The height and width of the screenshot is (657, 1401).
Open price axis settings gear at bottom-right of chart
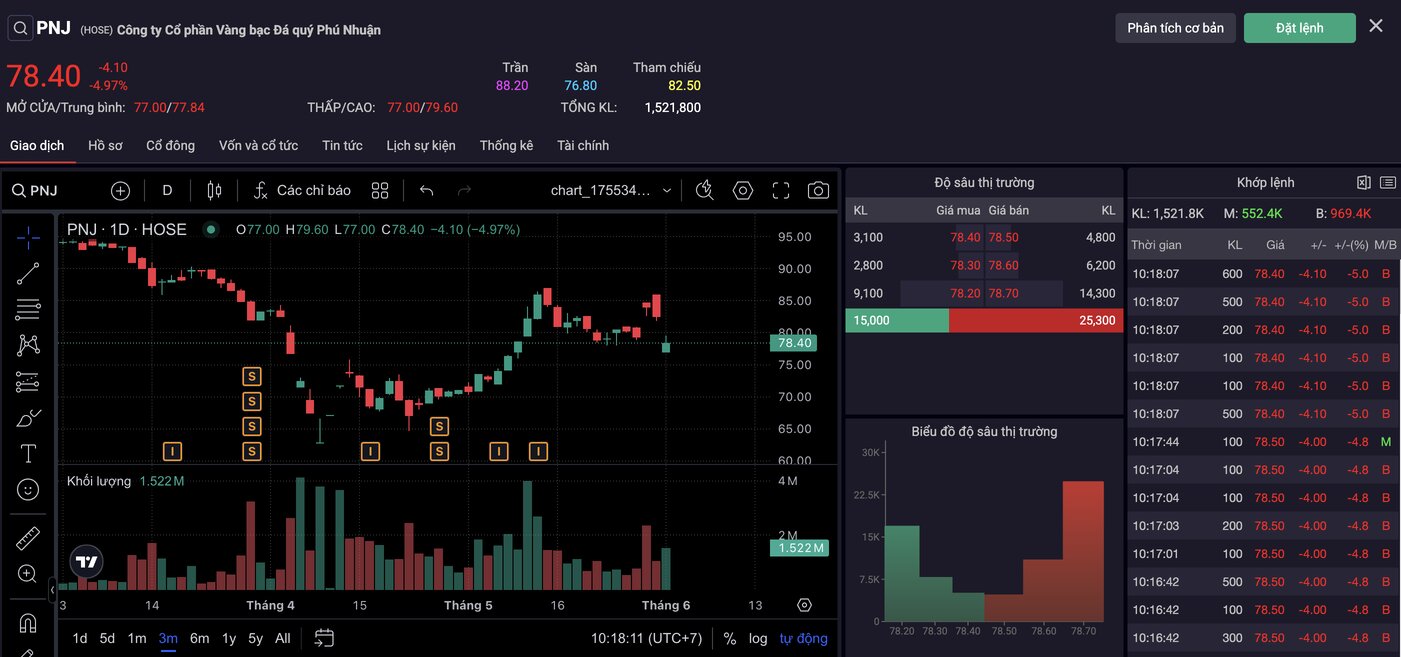tap(804, 605)
